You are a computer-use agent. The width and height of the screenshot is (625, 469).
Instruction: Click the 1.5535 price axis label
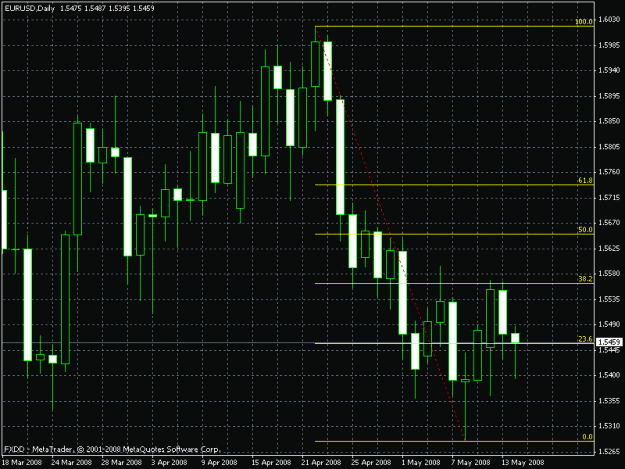coord(609,299)
